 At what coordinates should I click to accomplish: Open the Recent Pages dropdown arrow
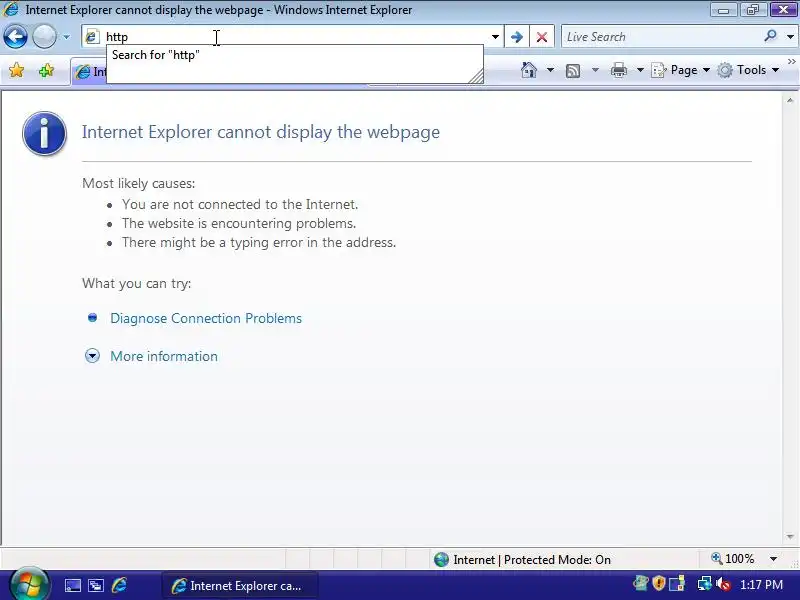pyautogui.click(x=66, y=37)
